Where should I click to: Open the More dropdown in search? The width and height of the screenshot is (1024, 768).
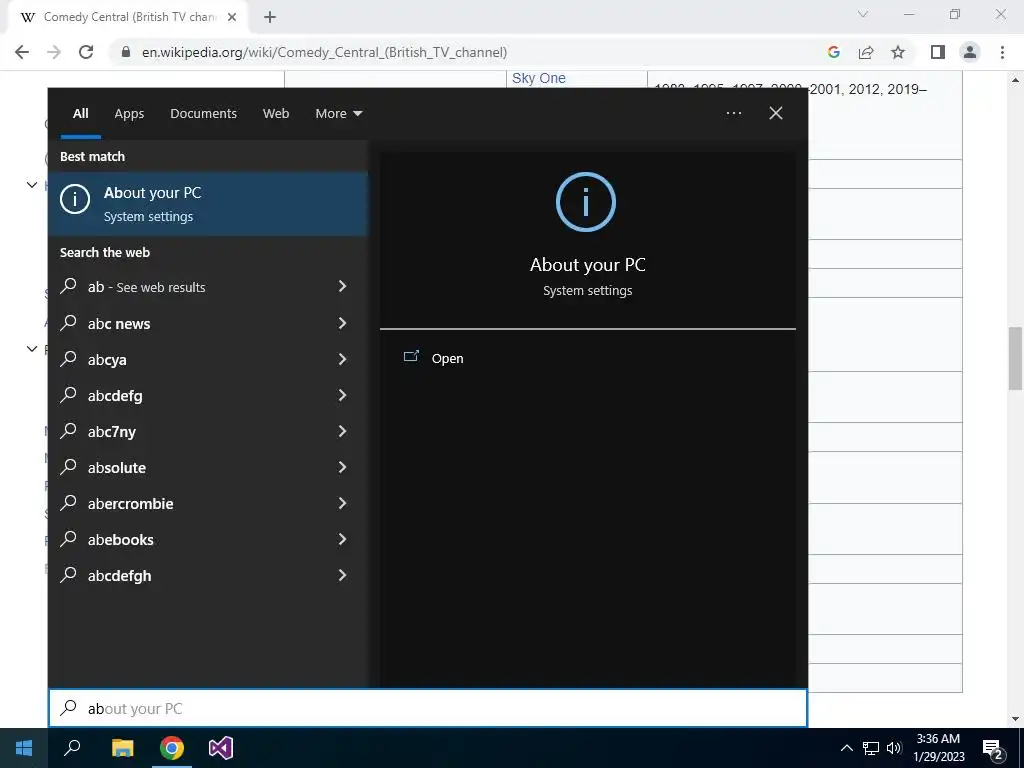(x=338, y=114)
